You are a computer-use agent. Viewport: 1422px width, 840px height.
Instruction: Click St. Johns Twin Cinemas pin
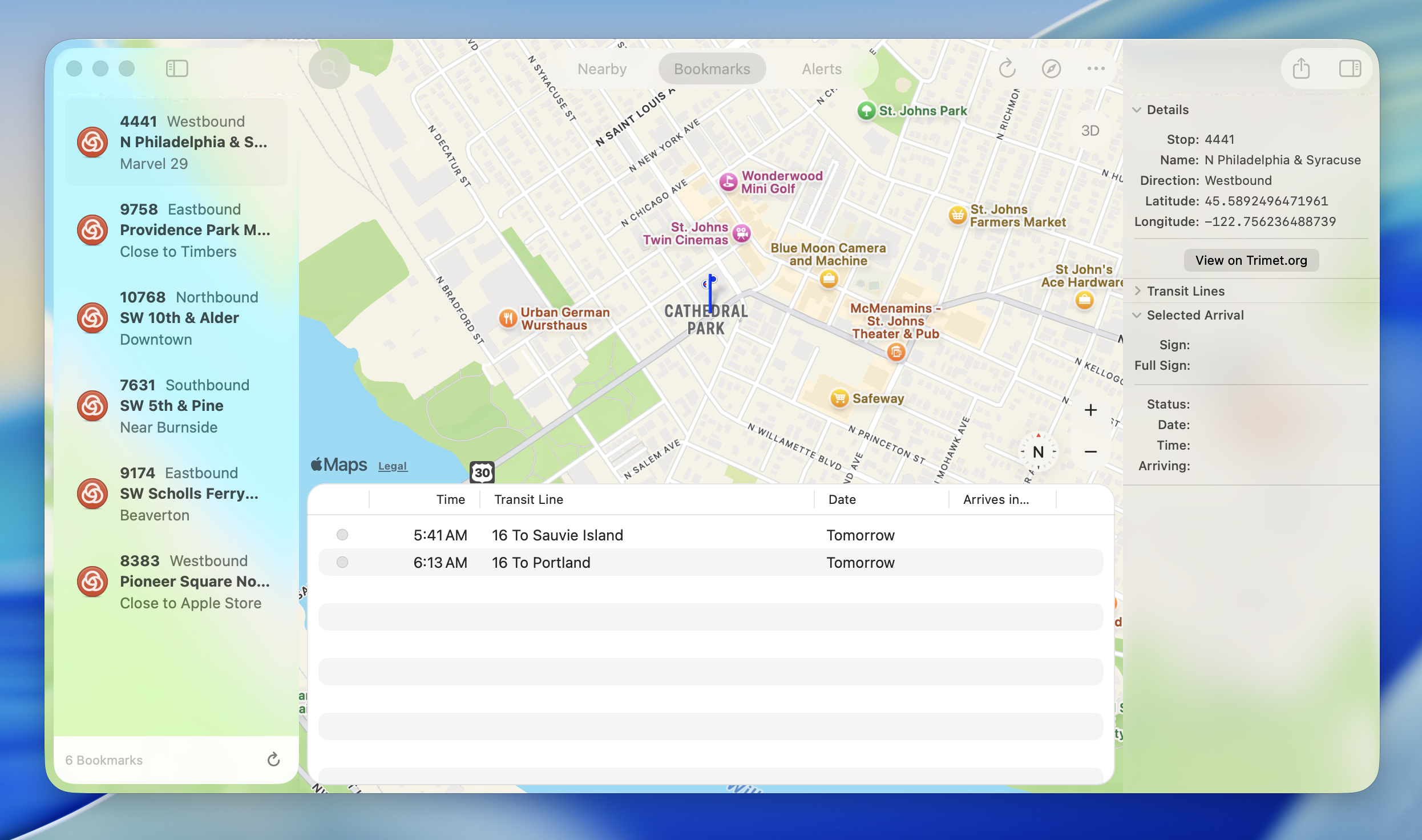742,233
